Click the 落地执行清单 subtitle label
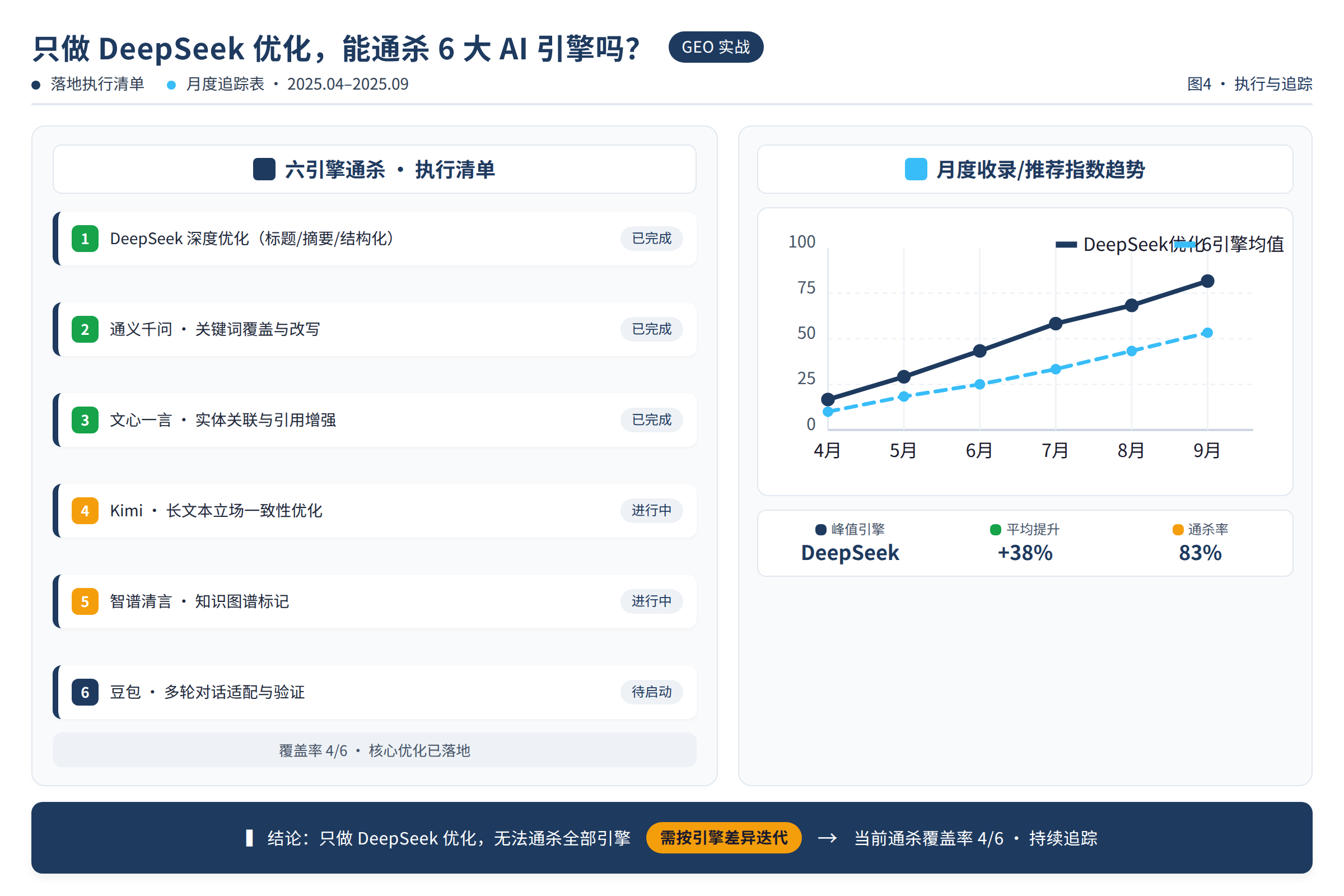The height and width of the screenshot is (896, 1344). (x=97, y=84)
